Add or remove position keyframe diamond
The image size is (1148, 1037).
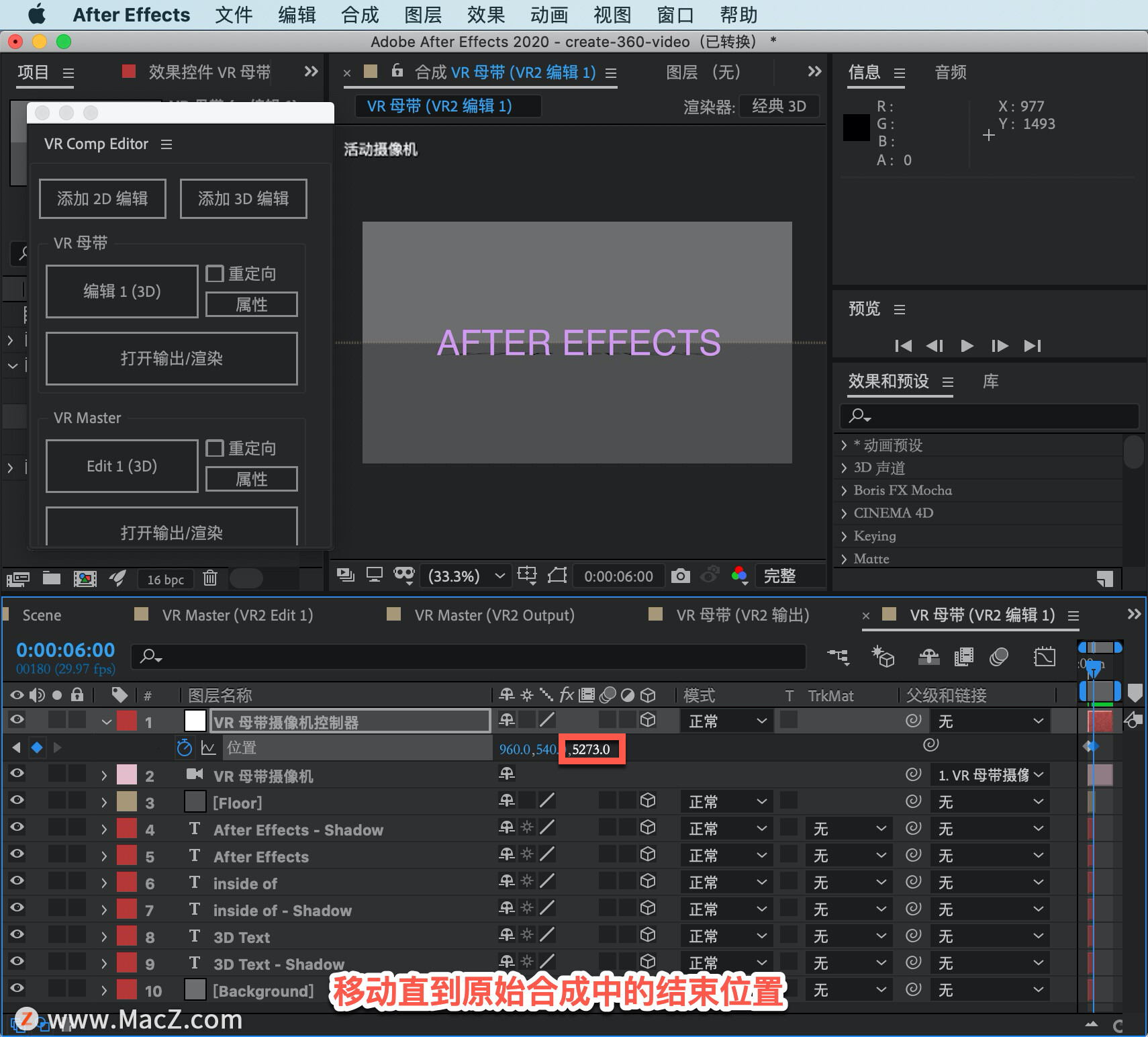coord(37,747)
